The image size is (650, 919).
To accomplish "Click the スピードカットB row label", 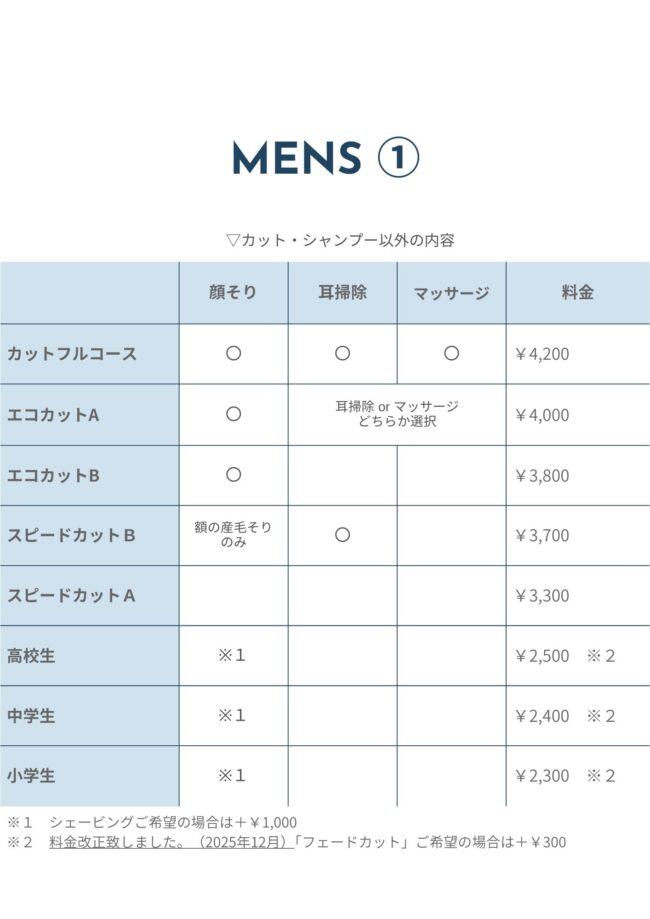I will 71,535.
